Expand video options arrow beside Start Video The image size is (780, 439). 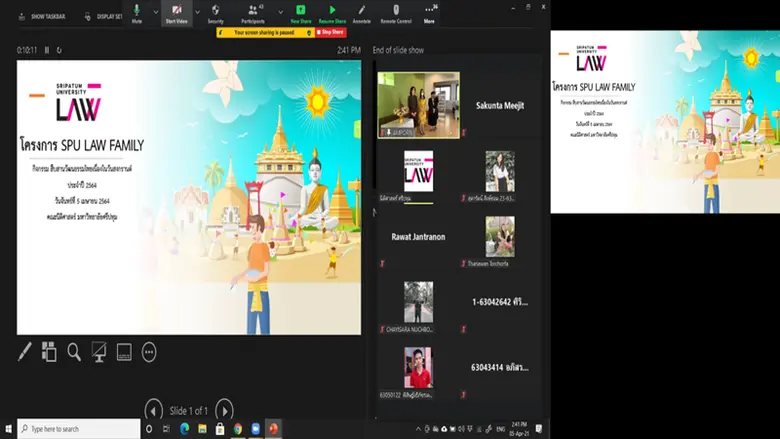197,12
